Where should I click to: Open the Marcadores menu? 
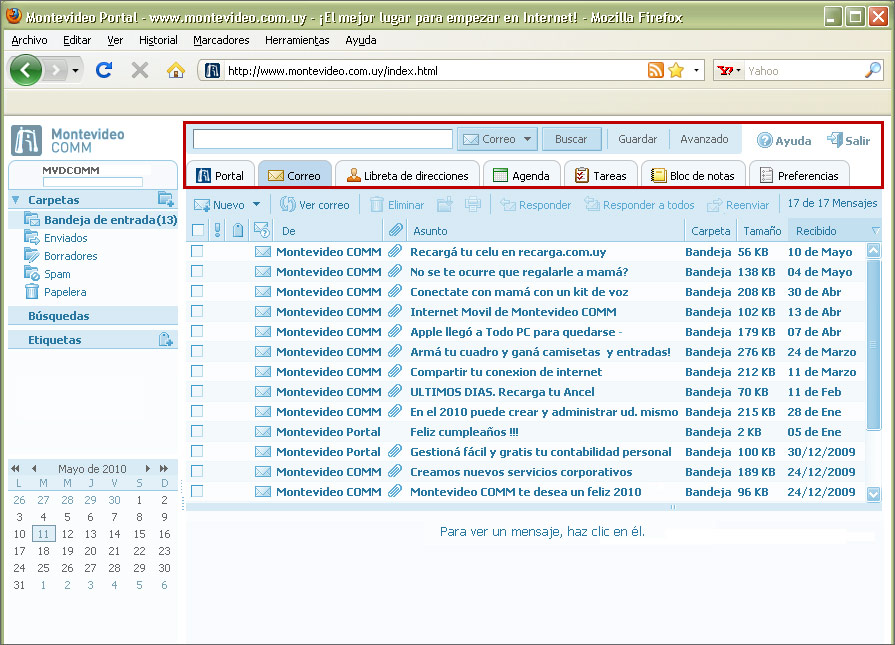click(221, 40)
